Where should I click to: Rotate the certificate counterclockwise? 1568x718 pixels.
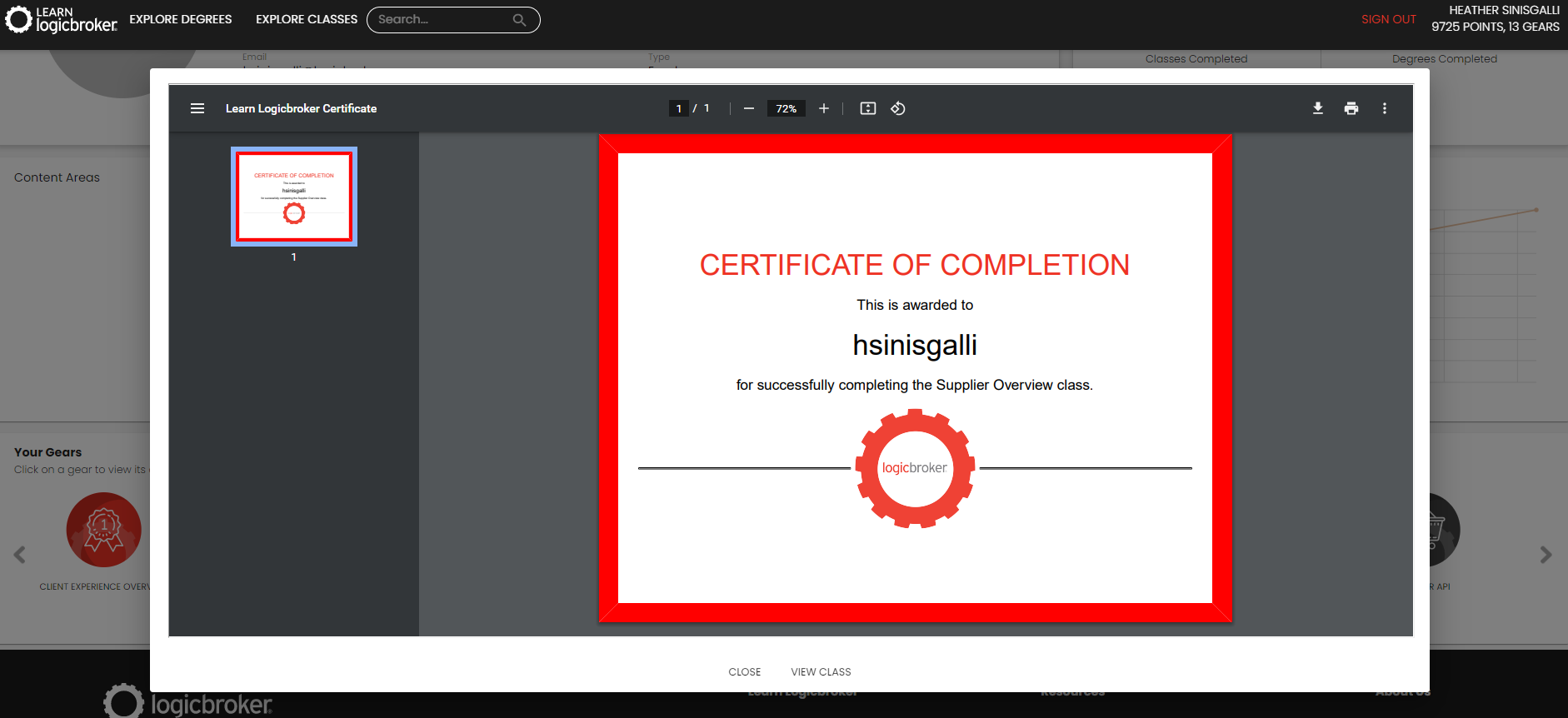click(x=898, y=108)
